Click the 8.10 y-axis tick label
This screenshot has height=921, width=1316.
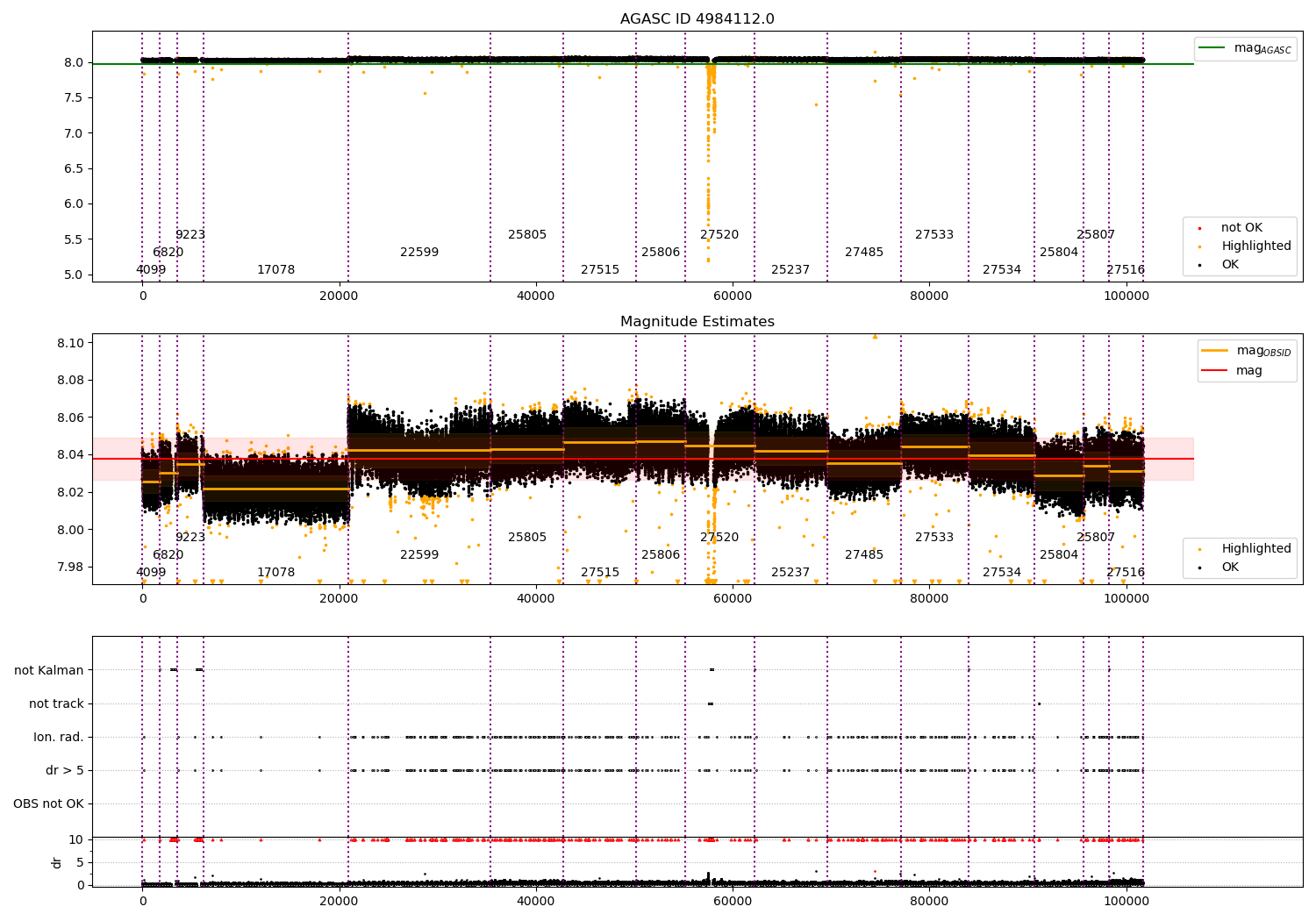point(70,343)
